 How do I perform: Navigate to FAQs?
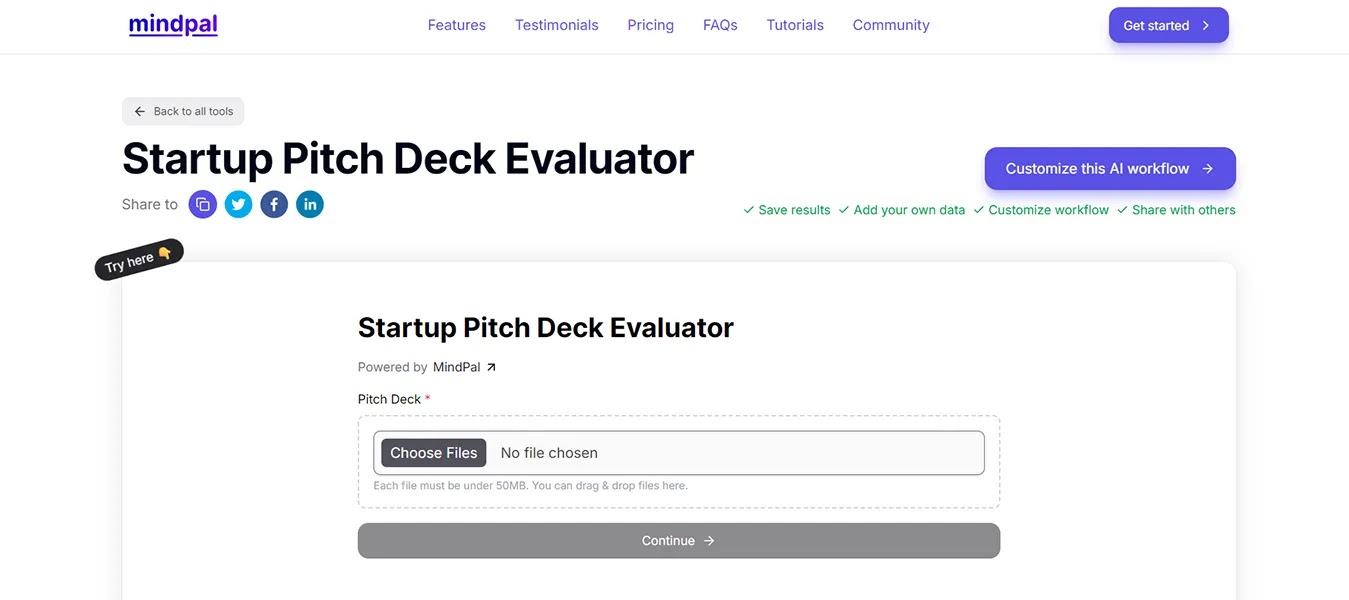[720, 25]
